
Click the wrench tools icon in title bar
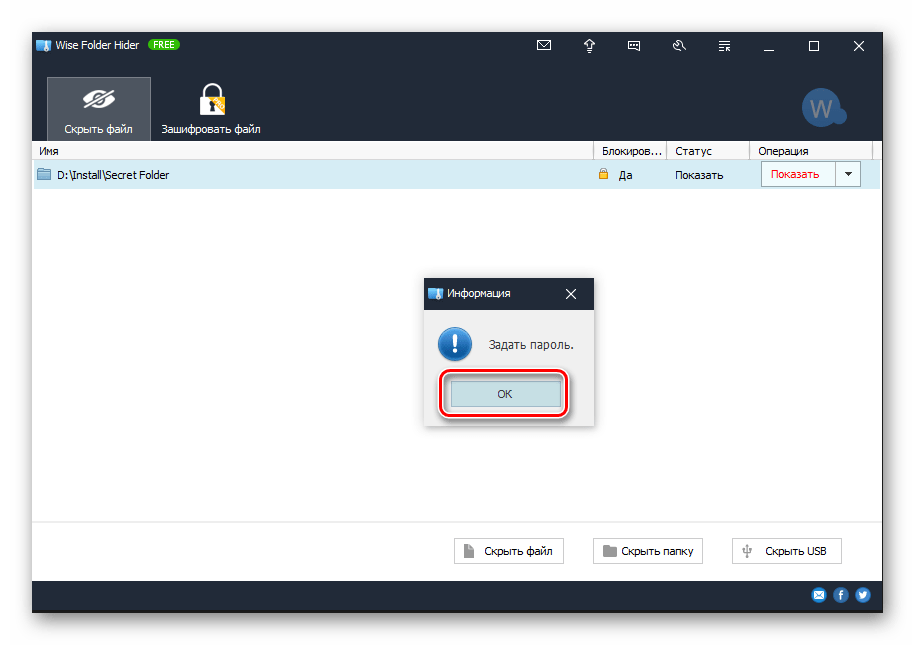[x=679, y=46]
